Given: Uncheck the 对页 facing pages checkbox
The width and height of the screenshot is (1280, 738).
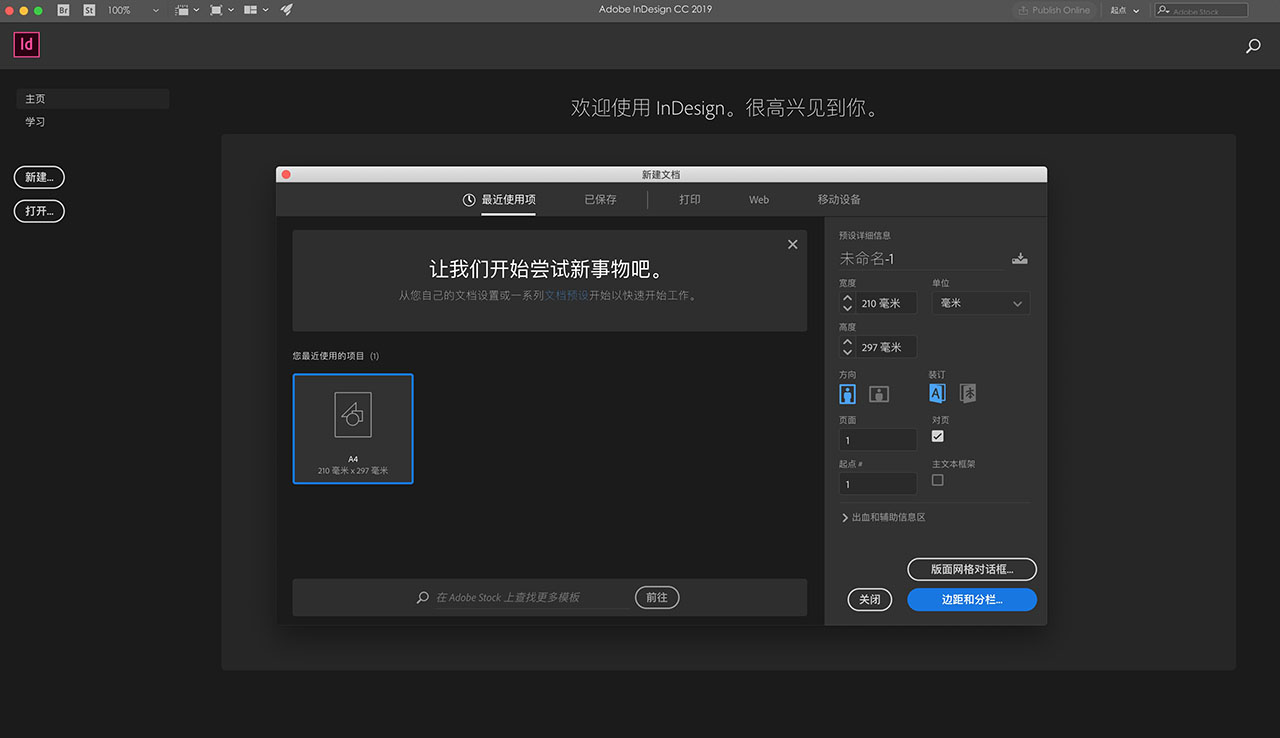Looking at the screenshot, I should [938, 436].
